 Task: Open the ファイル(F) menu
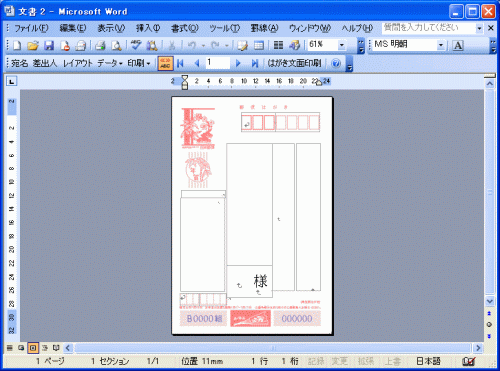[x=31, y=28]
